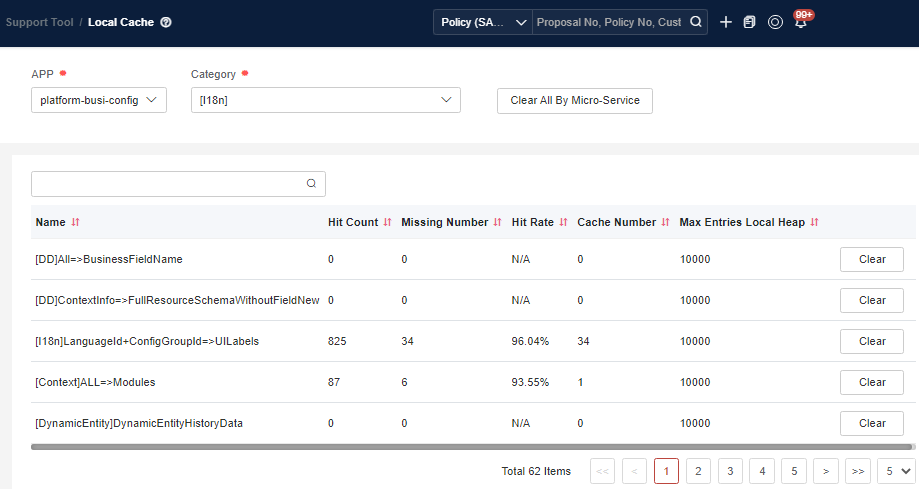Viewport: 919px width, 489px height.
Task: Expand the Category dropdown showing [I18n]
Action: (325, 100)
